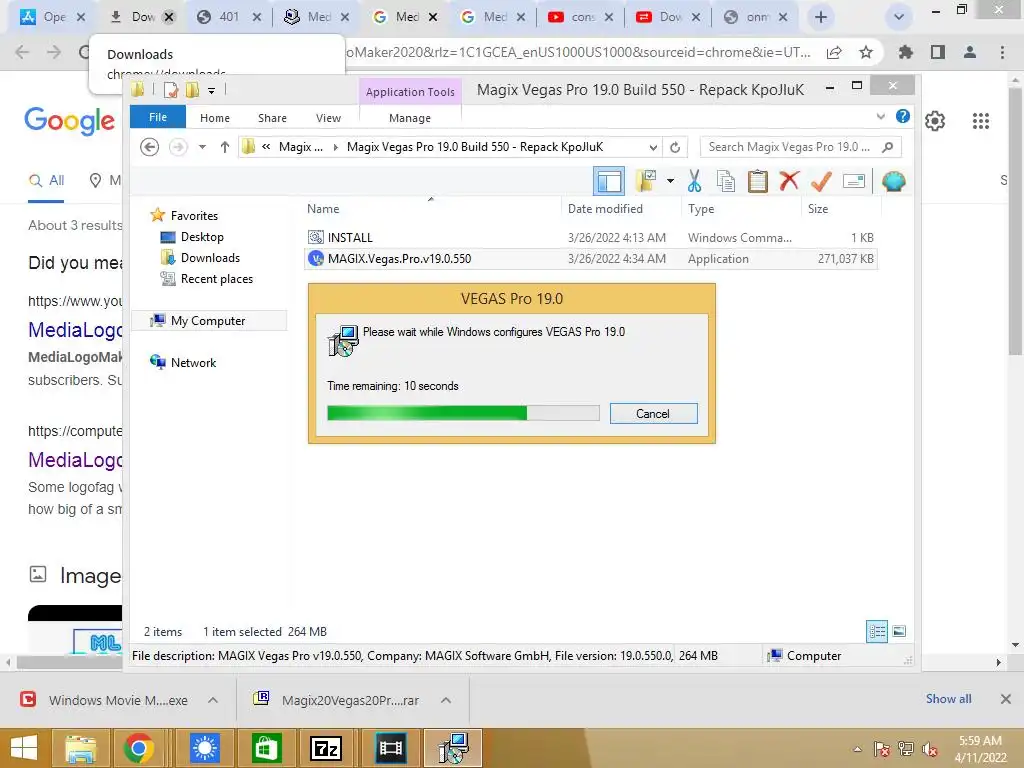Open the Chrome profile avatar icon
Screen dimensions: 1024x768
pos(970,52)
